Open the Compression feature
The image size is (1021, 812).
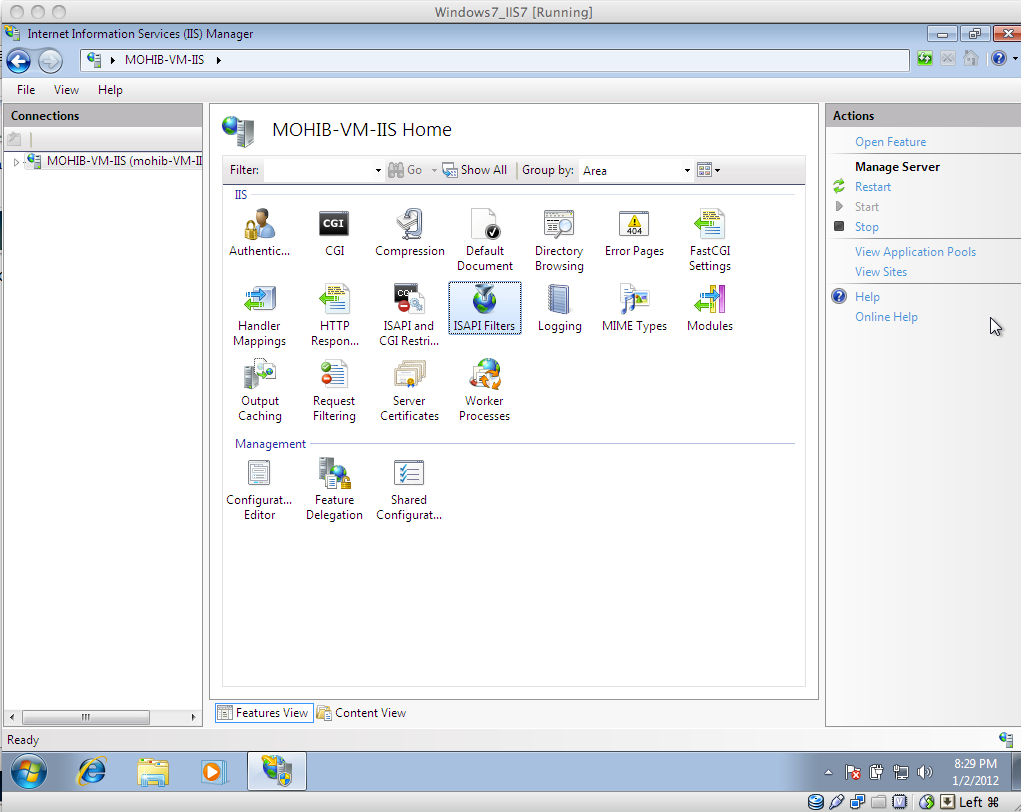click(409, 224)
